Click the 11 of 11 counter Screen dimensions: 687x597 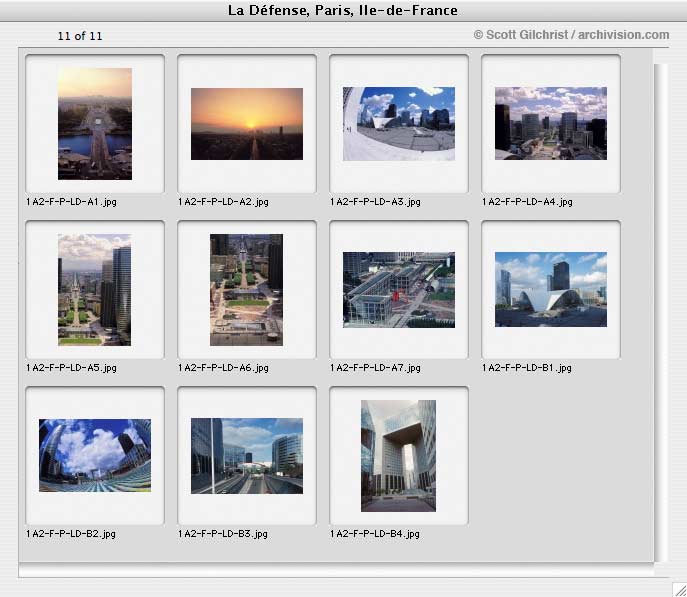[80, 36]
